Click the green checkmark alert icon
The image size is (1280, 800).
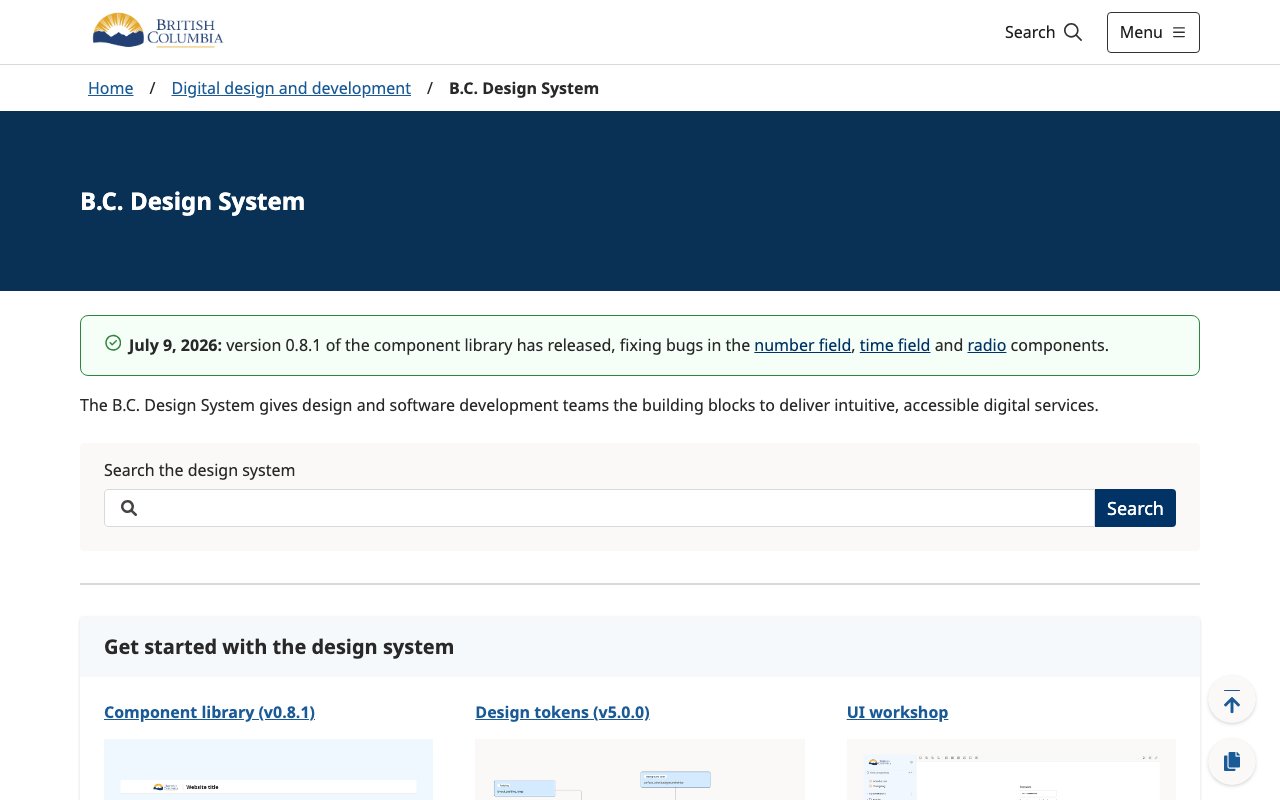113,344
